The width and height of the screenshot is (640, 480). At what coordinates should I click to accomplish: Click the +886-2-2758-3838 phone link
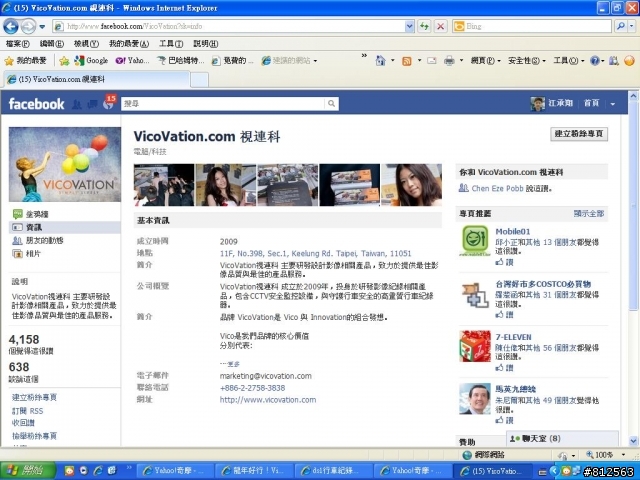[252, 388]
